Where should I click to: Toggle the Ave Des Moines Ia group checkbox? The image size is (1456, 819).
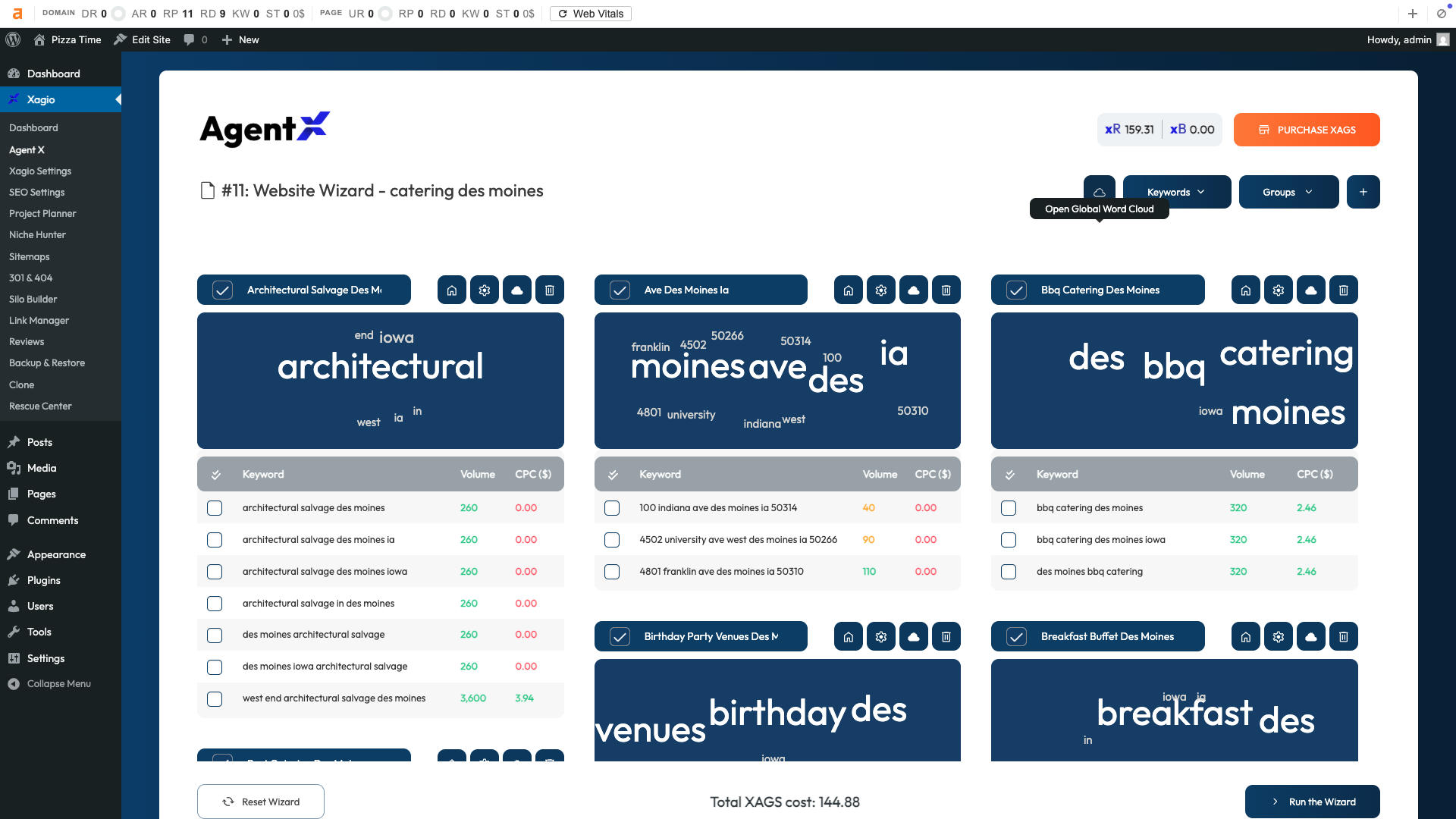(620, 290)
